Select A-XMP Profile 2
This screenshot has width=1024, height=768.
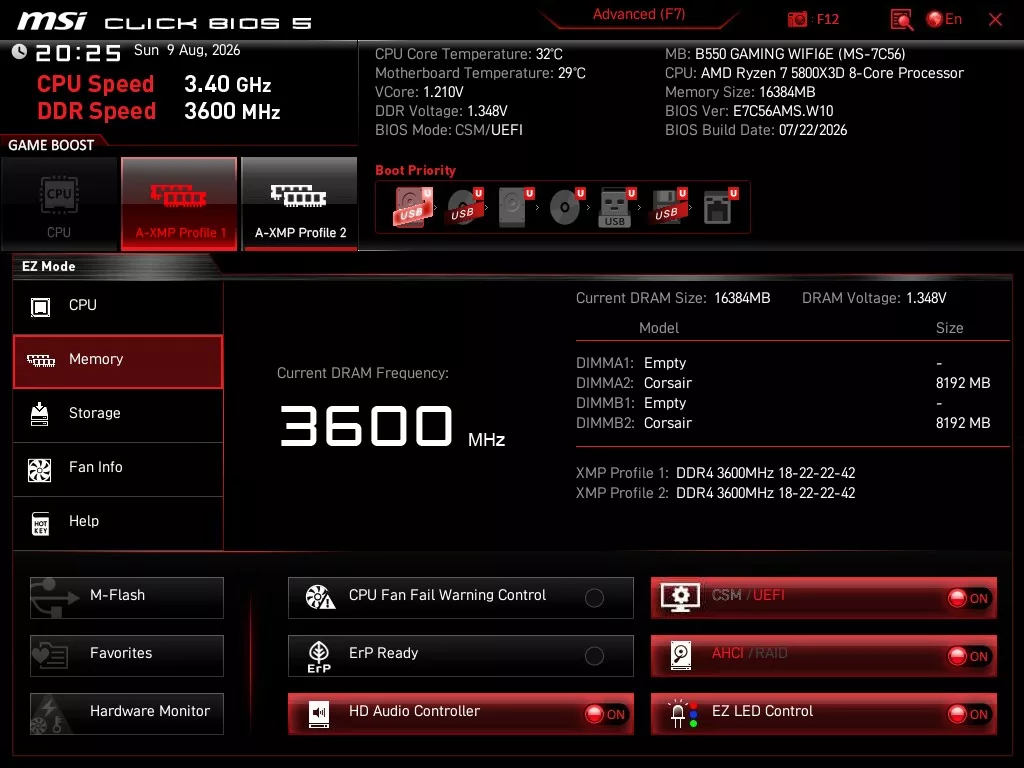coord(300,204)
